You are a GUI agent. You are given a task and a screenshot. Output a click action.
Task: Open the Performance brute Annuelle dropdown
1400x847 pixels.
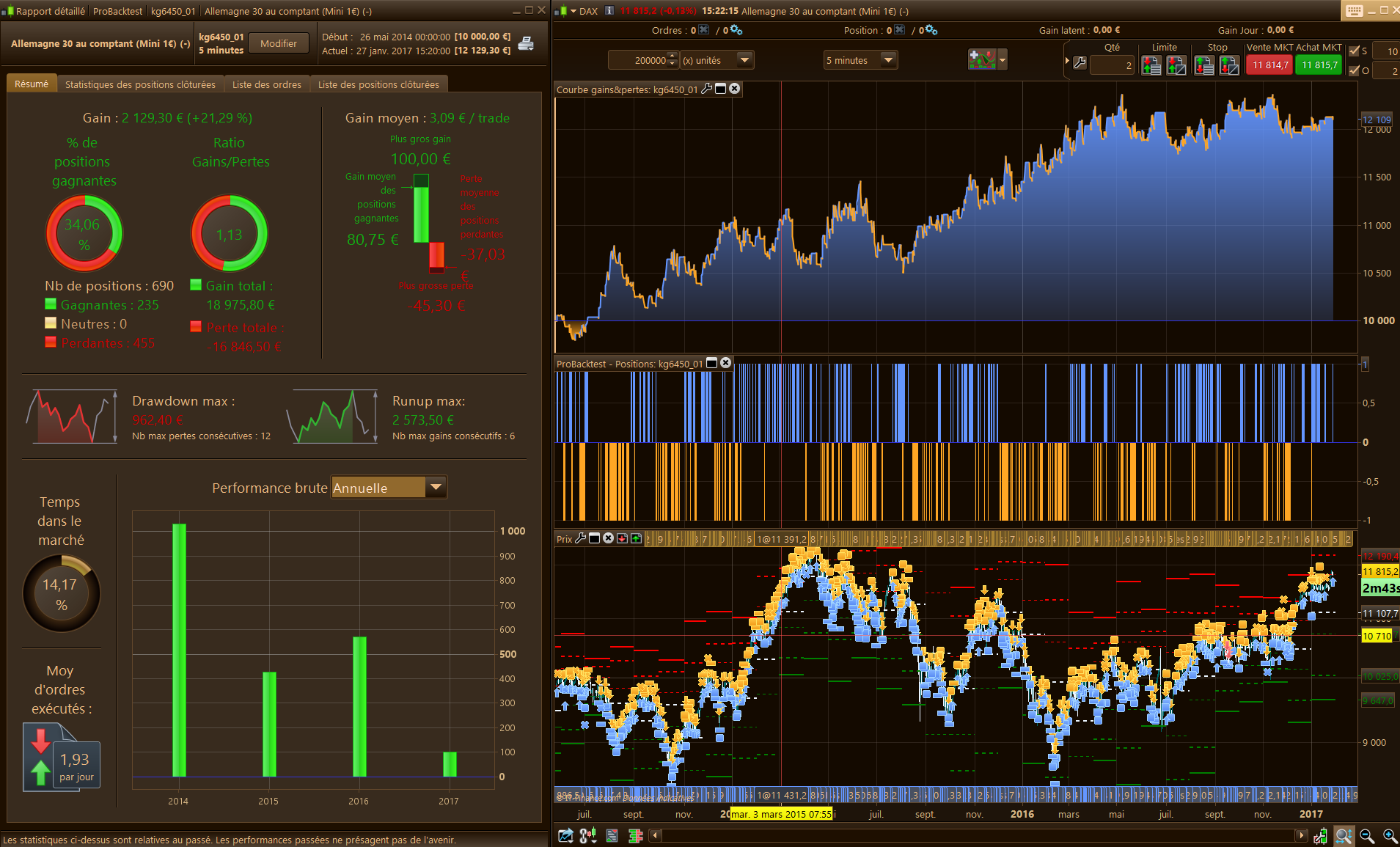point(436,487)
